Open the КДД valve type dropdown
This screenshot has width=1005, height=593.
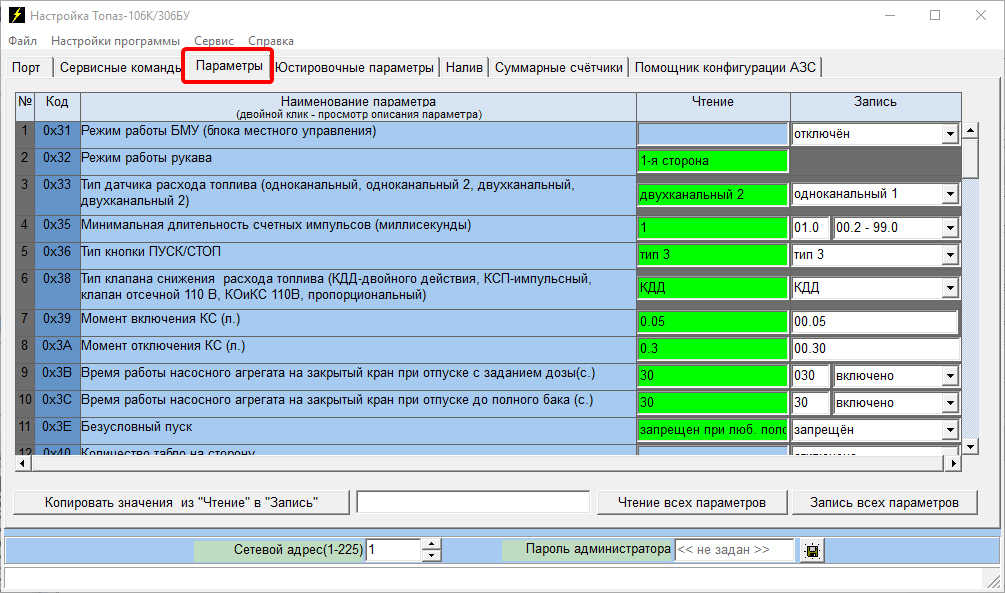point(951,288)
